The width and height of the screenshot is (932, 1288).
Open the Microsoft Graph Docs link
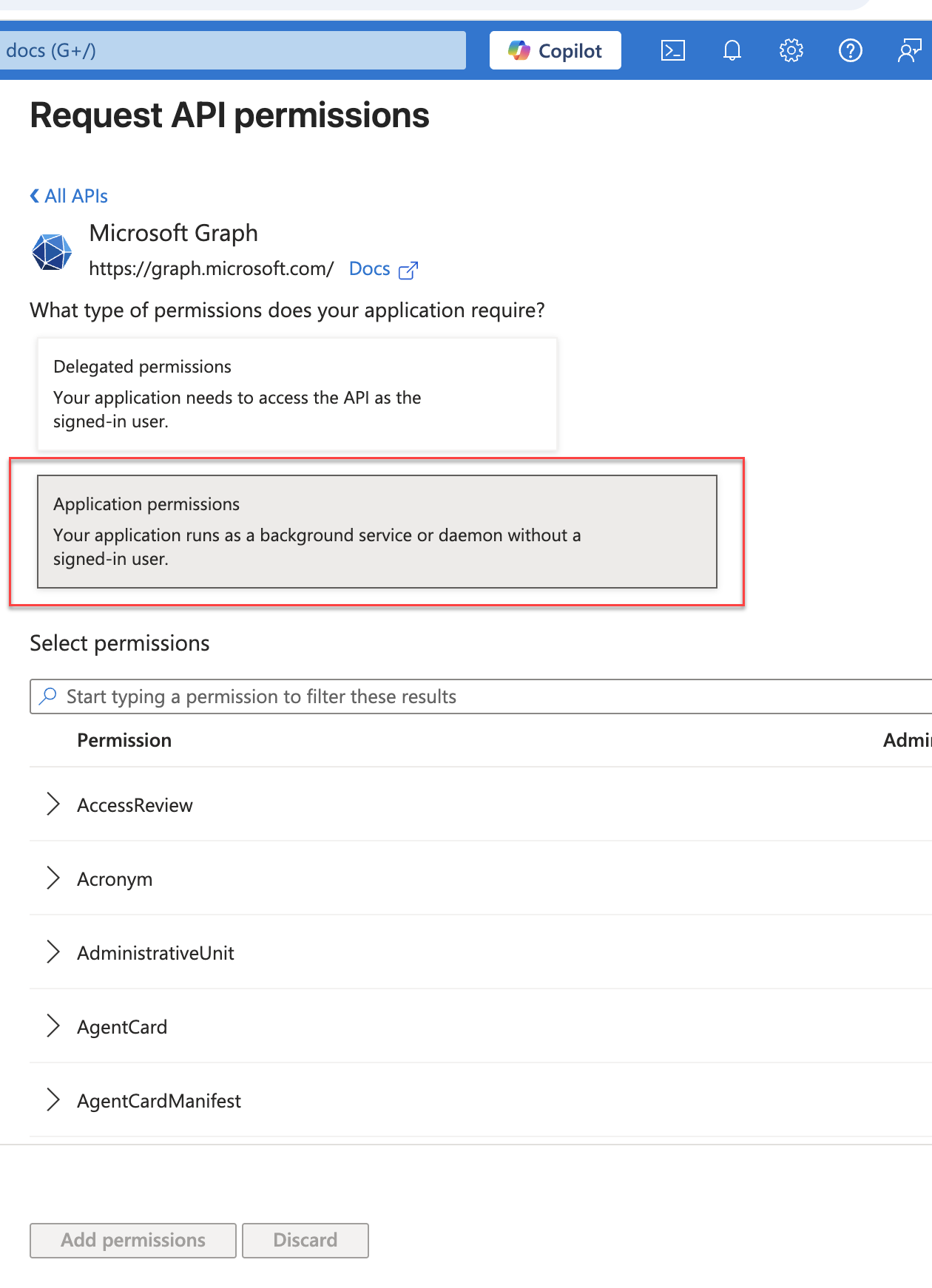click(369, 269)
